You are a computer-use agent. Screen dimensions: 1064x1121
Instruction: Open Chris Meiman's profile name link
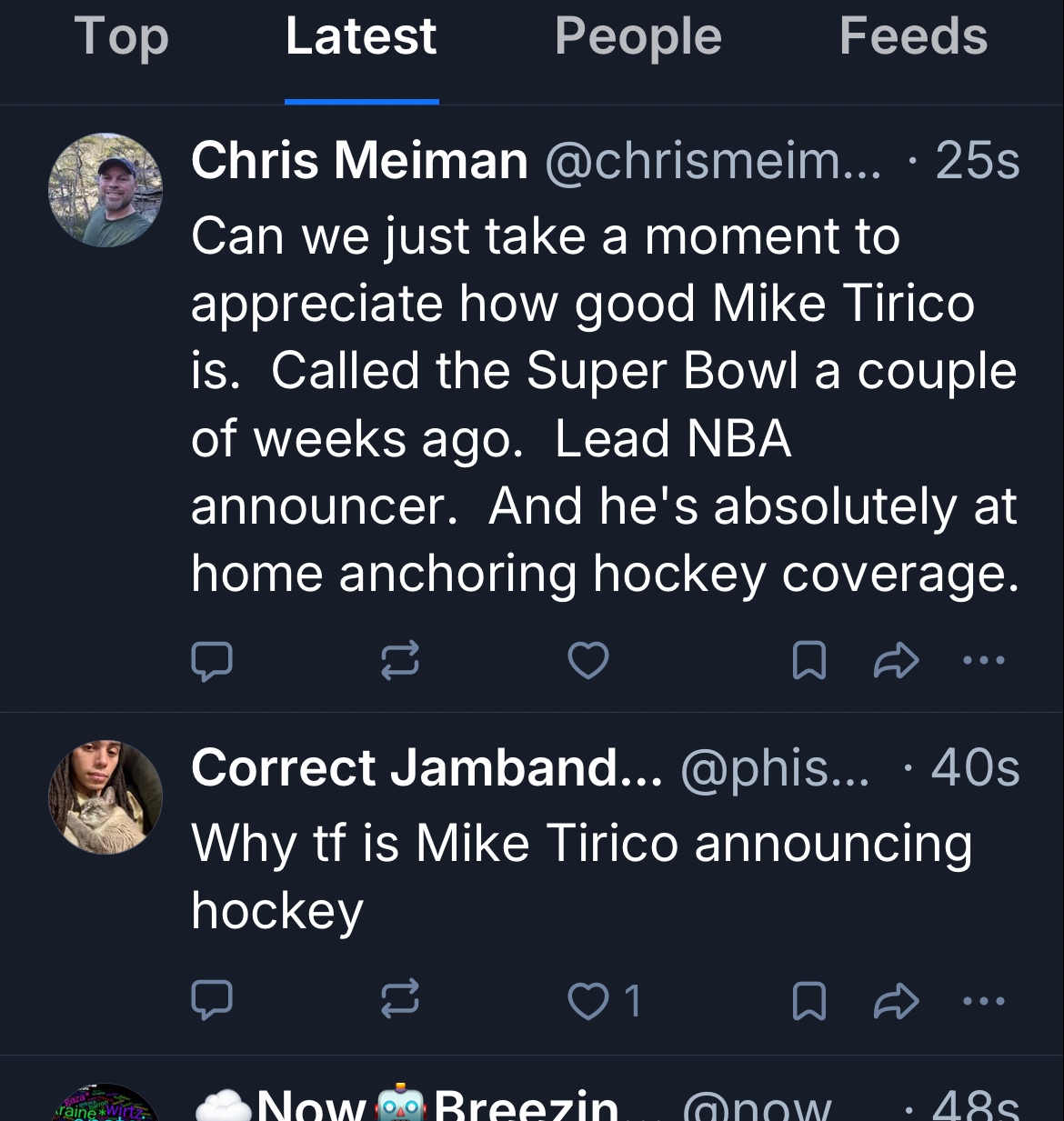point(359,161)
